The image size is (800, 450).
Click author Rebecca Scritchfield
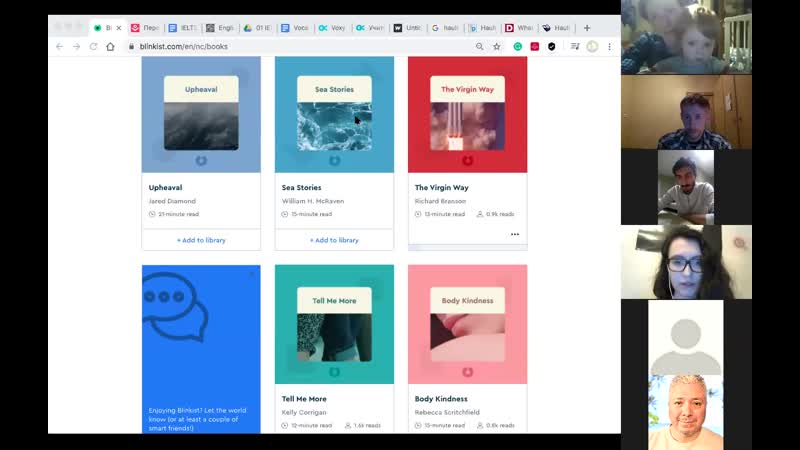(447, 412)
